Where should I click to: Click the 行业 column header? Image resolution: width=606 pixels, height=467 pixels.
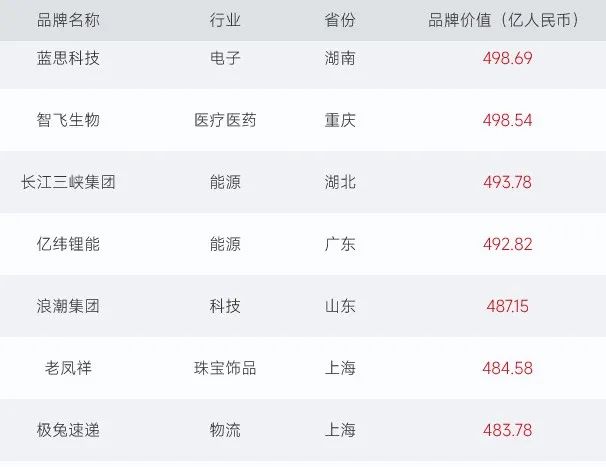[225, 20]
